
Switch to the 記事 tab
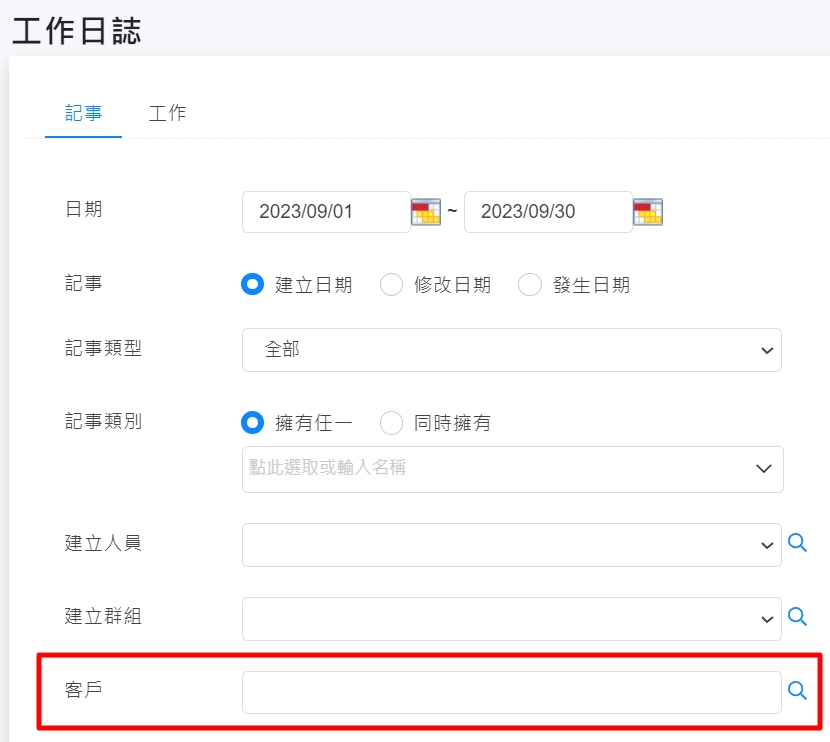(x=84, y=113)
